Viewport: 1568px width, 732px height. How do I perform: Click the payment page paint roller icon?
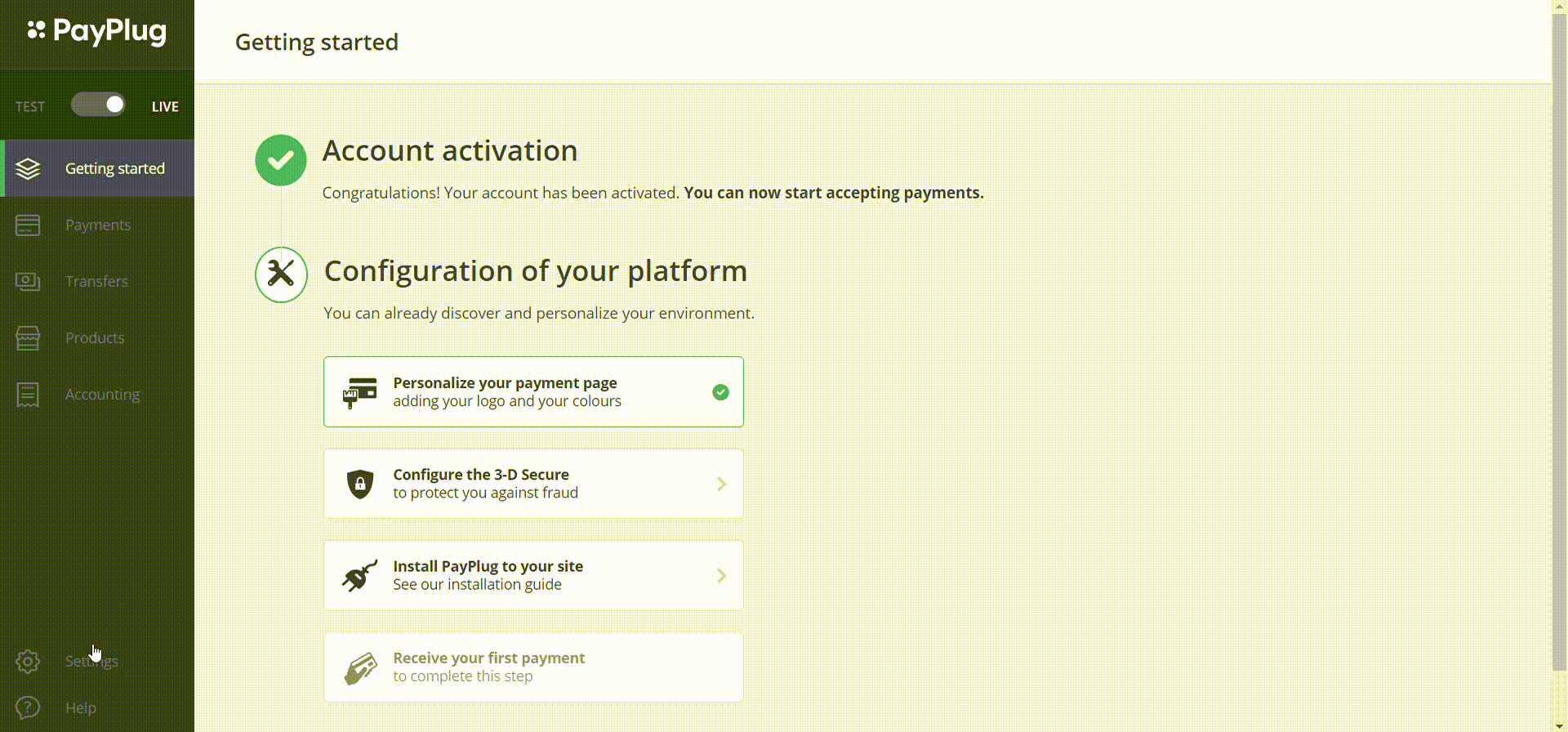click(360, 393)
